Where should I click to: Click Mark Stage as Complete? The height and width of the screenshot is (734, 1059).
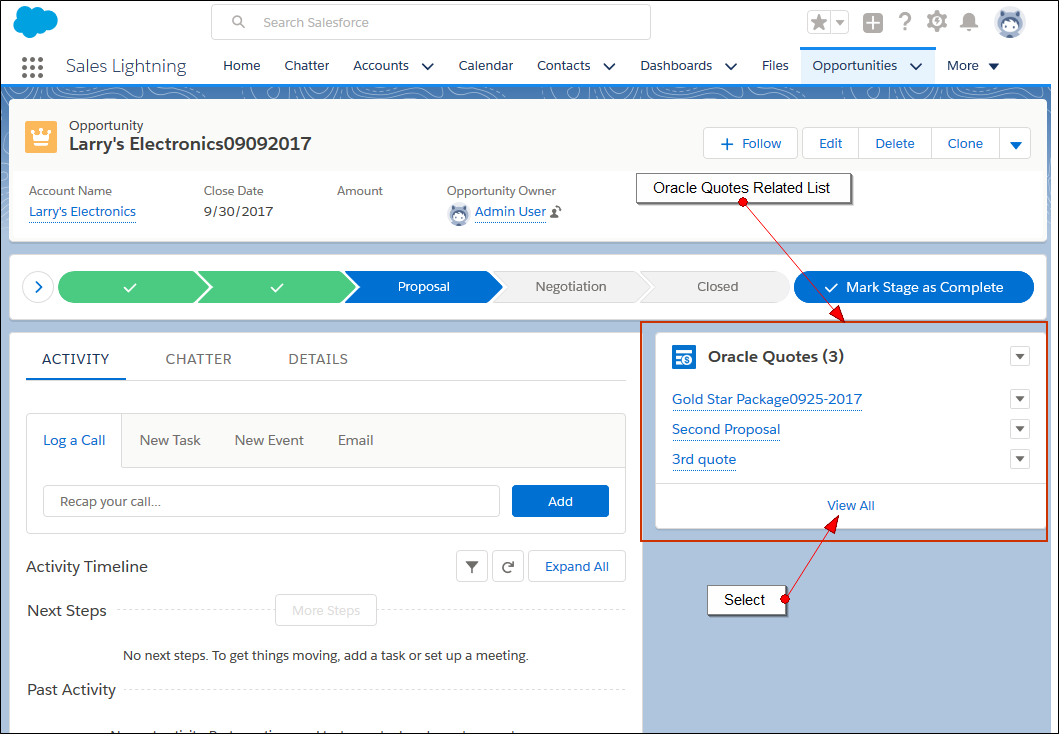(x=914, y=287)
